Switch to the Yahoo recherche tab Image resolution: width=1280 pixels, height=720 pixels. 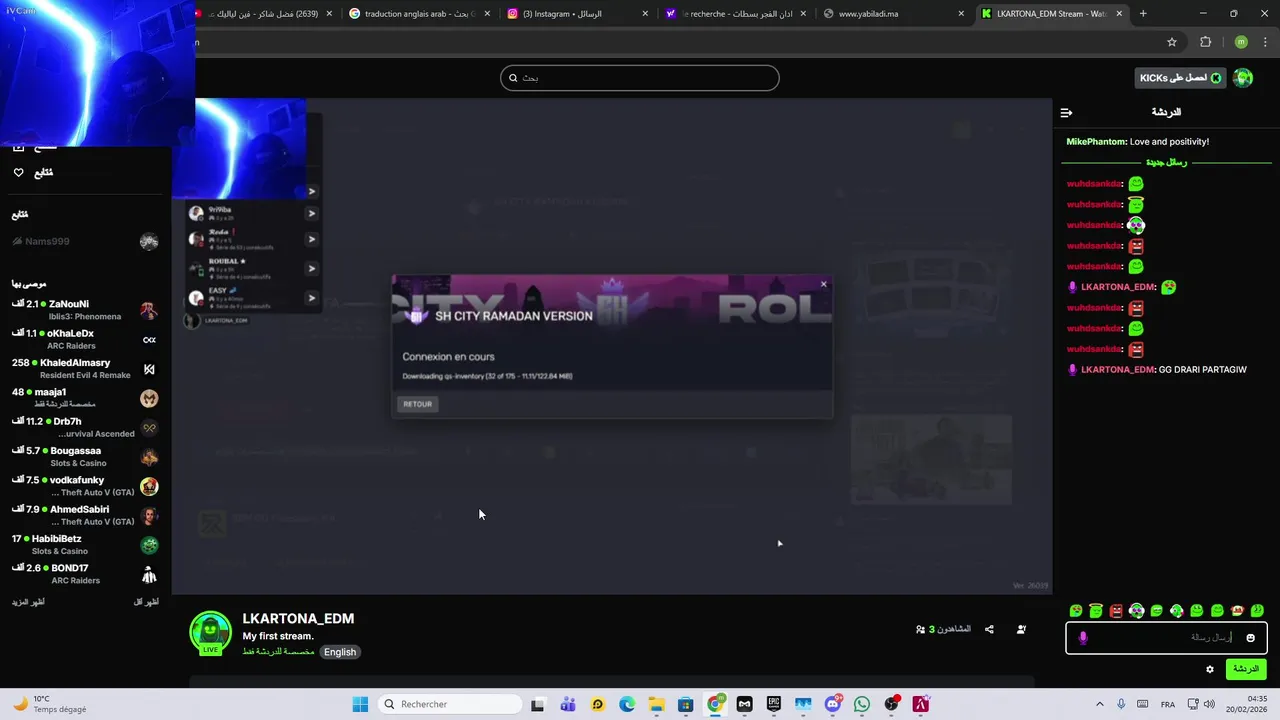735,14
